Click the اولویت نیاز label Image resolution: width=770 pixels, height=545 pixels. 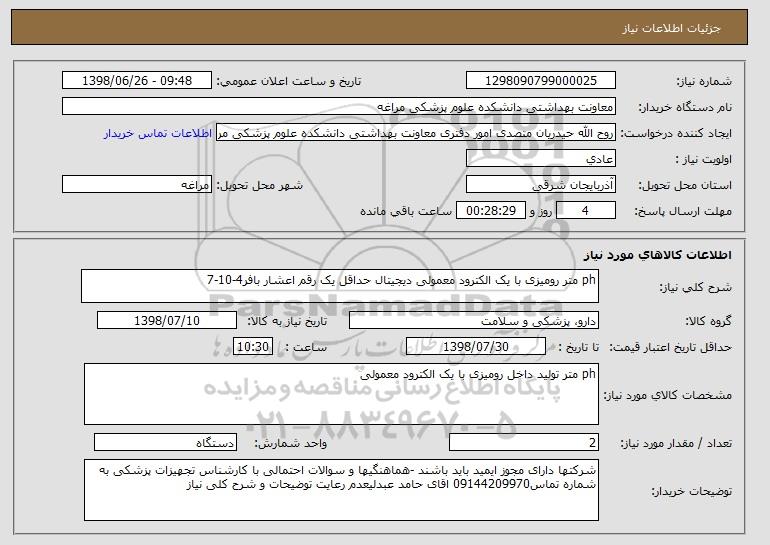[x=704, y=160]
